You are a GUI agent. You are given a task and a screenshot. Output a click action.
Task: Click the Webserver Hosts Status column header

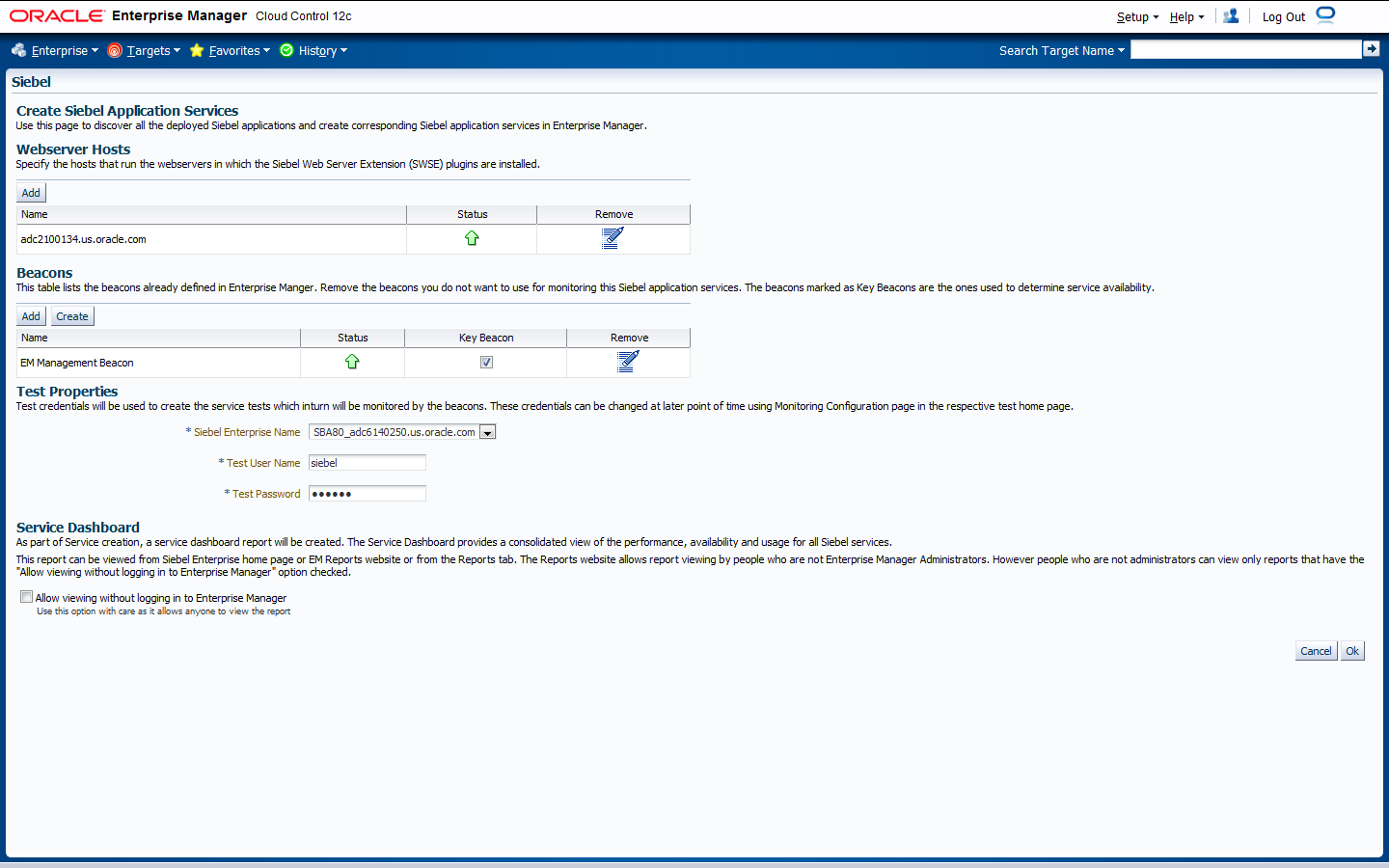[x=472, y=214]
